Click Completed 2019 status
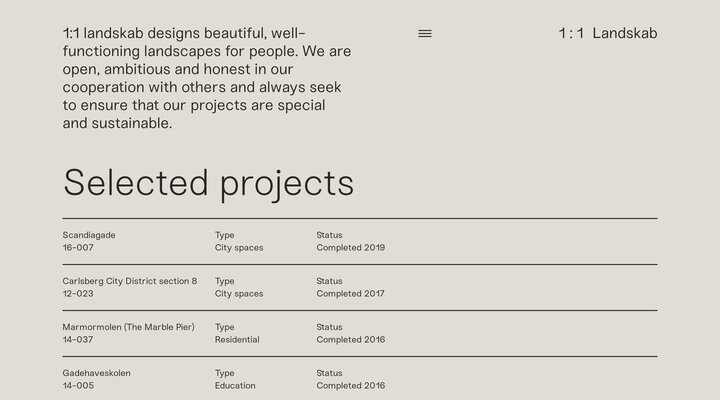Viewport: 720px width, 400px height. pyautogui.click(x=350, y=247)
